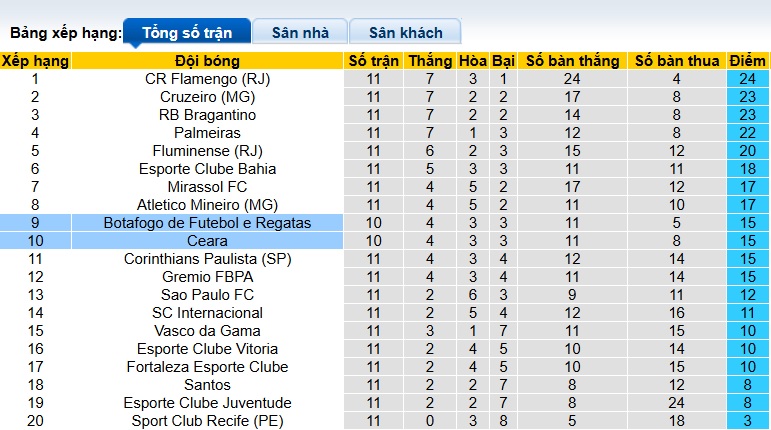
Task: Click CR Flamengo (RJ) team name
Action: click(x=207, y=79)
